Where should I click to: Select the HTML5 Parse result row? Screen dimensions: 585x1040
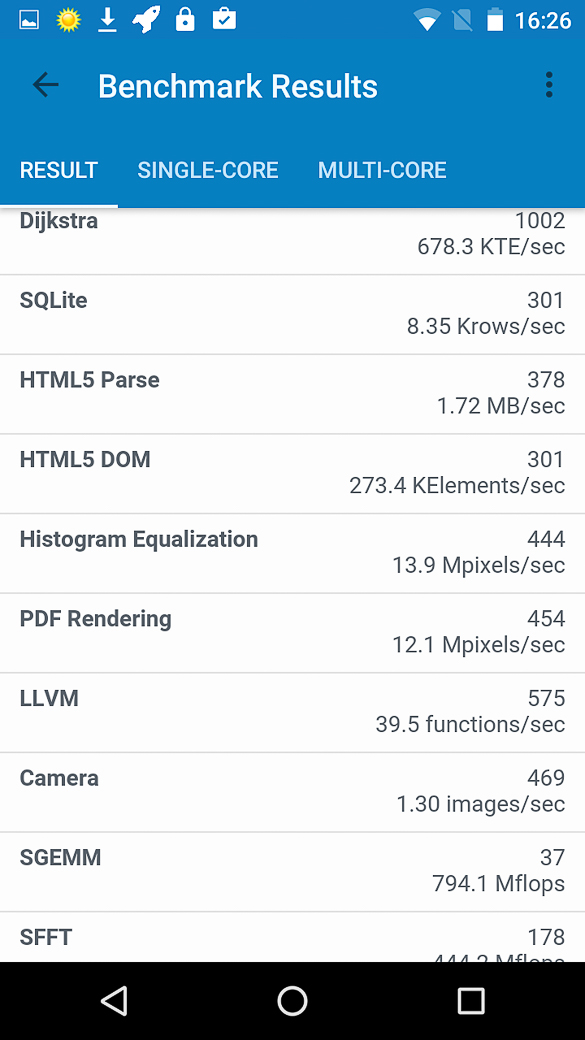pos(292,394)
